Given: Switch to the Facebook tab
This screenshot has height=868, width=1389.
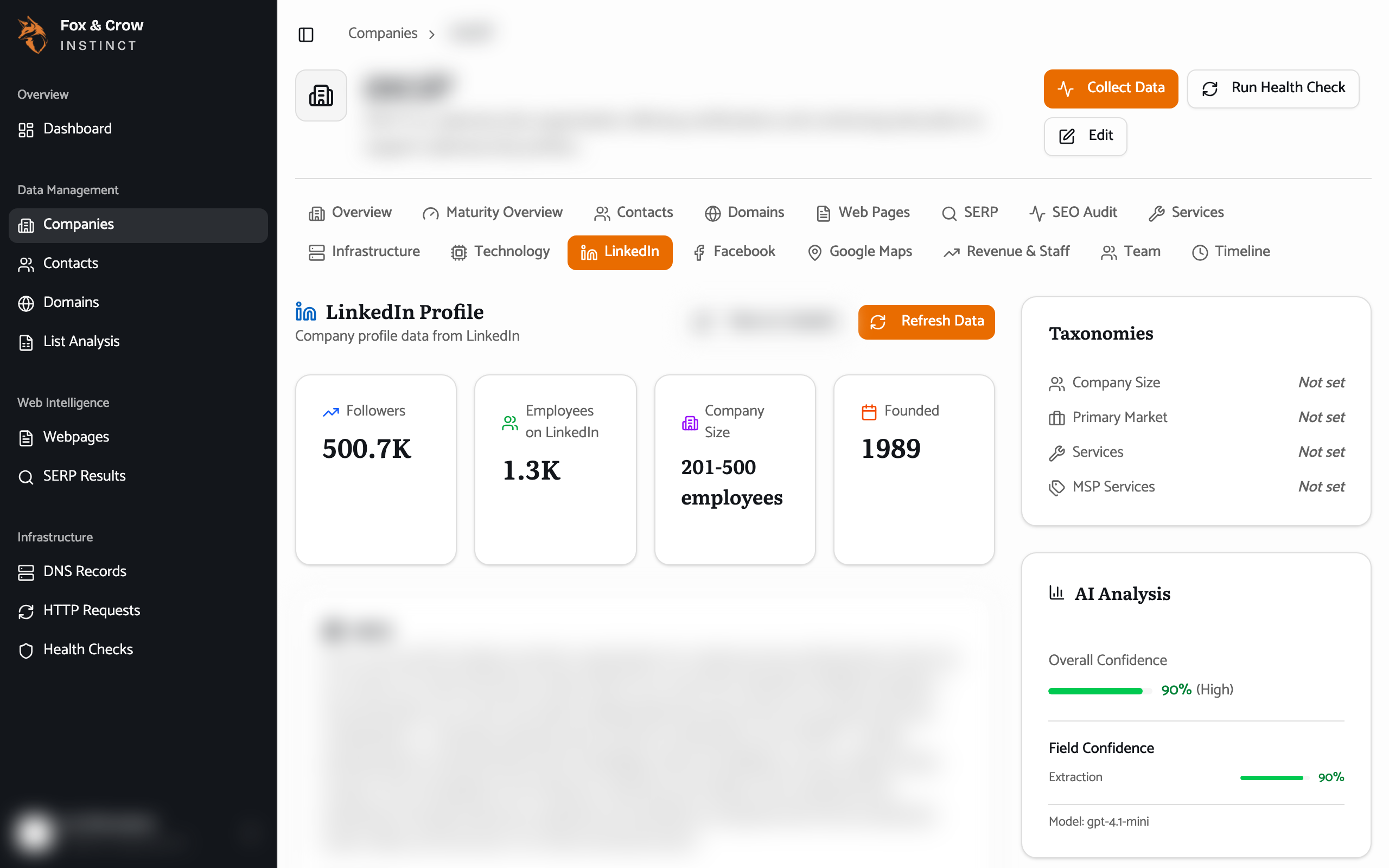Looking at the screenshot, I should [735, 252].
